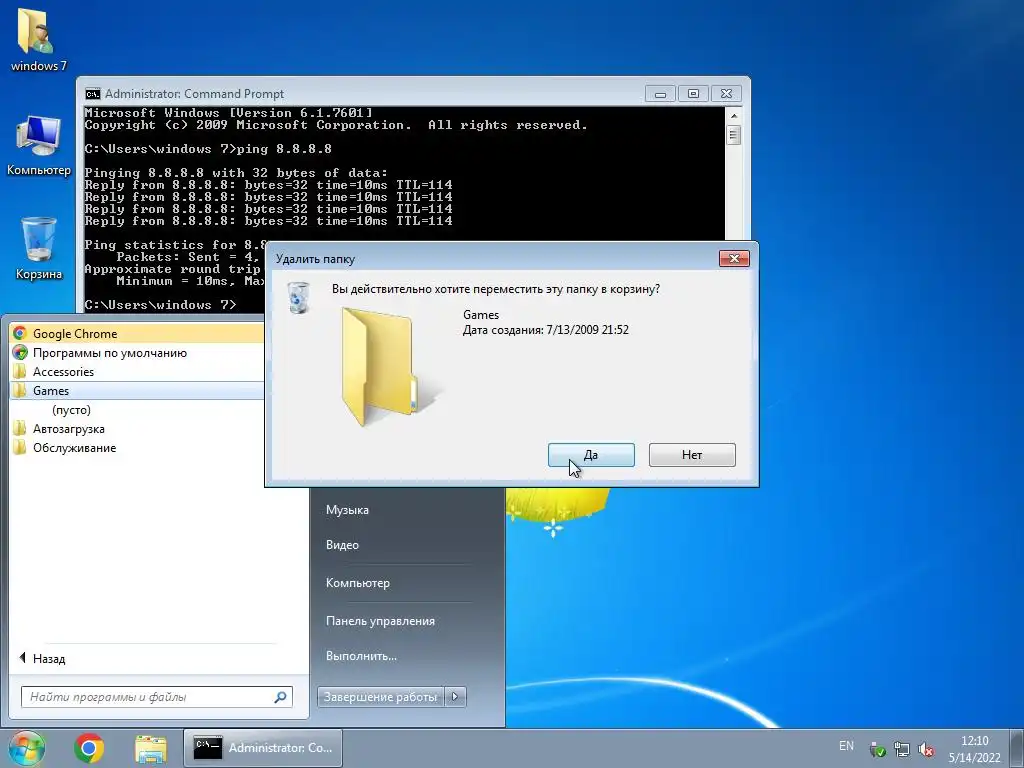The image size is (1024, 768).
Task: Click the muted volume tray icon
Action: 926,749
